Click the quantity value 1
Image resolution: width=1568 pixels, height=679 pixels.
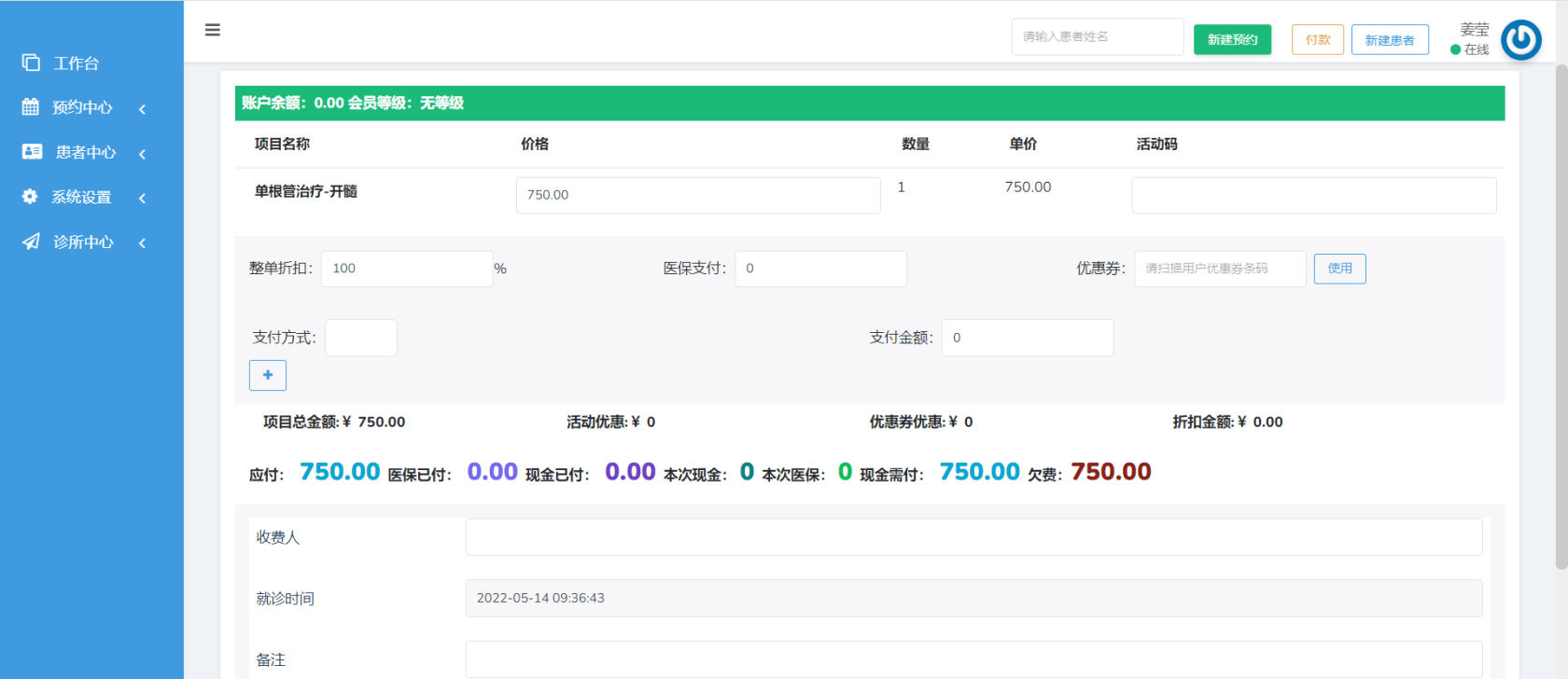[902, 187]
